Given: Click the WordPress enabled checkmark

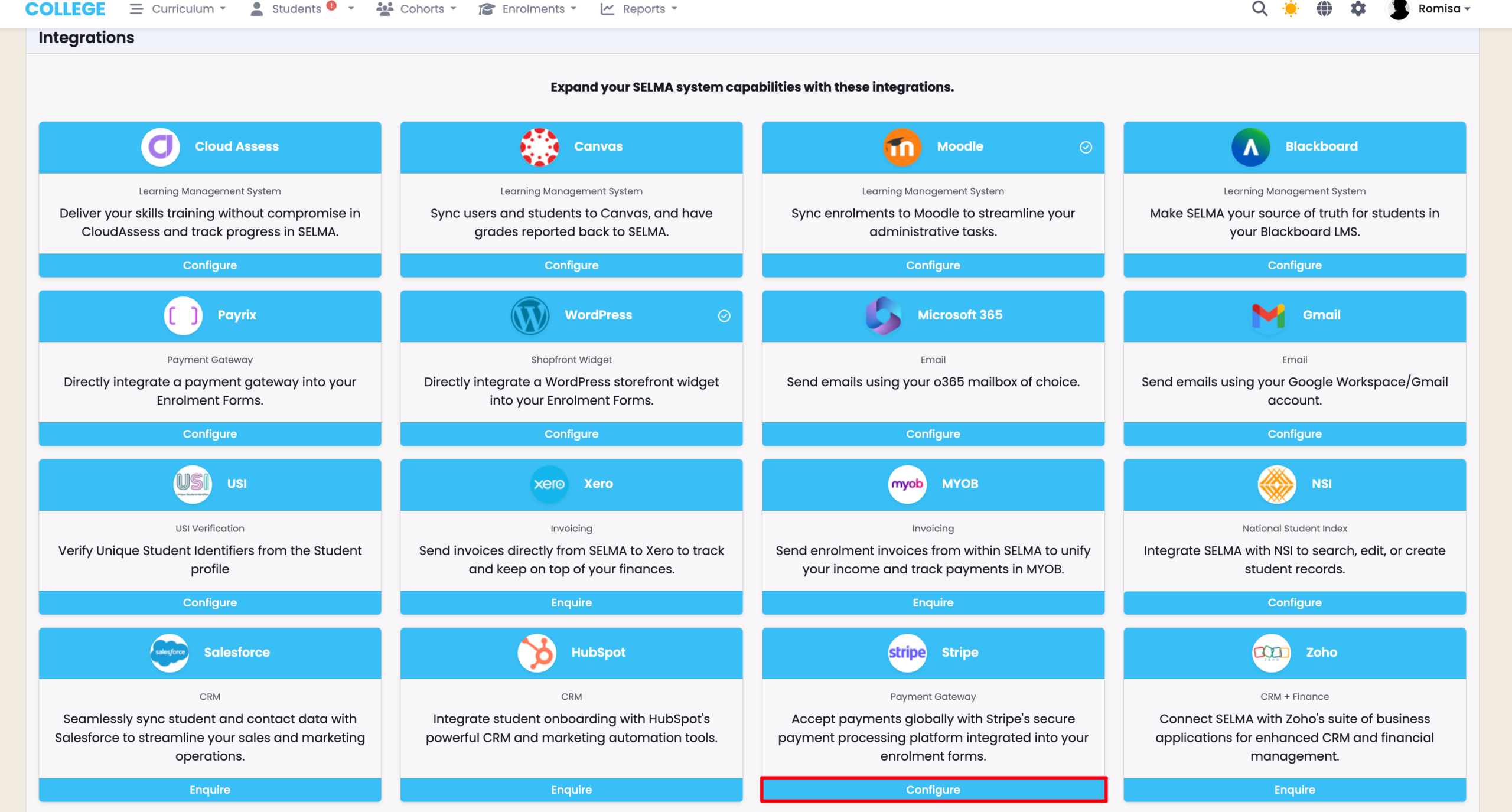Looking at the screenshot, I should pos(724,317).
